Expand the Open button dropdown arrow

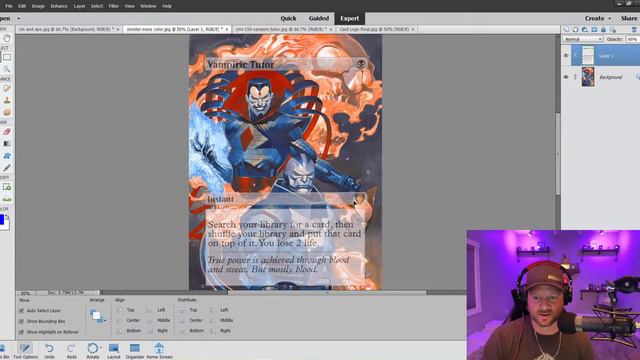point(18,18)
